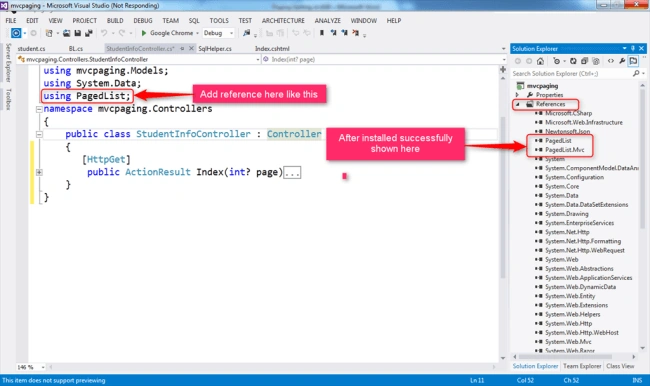Open the DEBUG menu
The height and width of the screenshot is (386, 650).
(143, 20)
